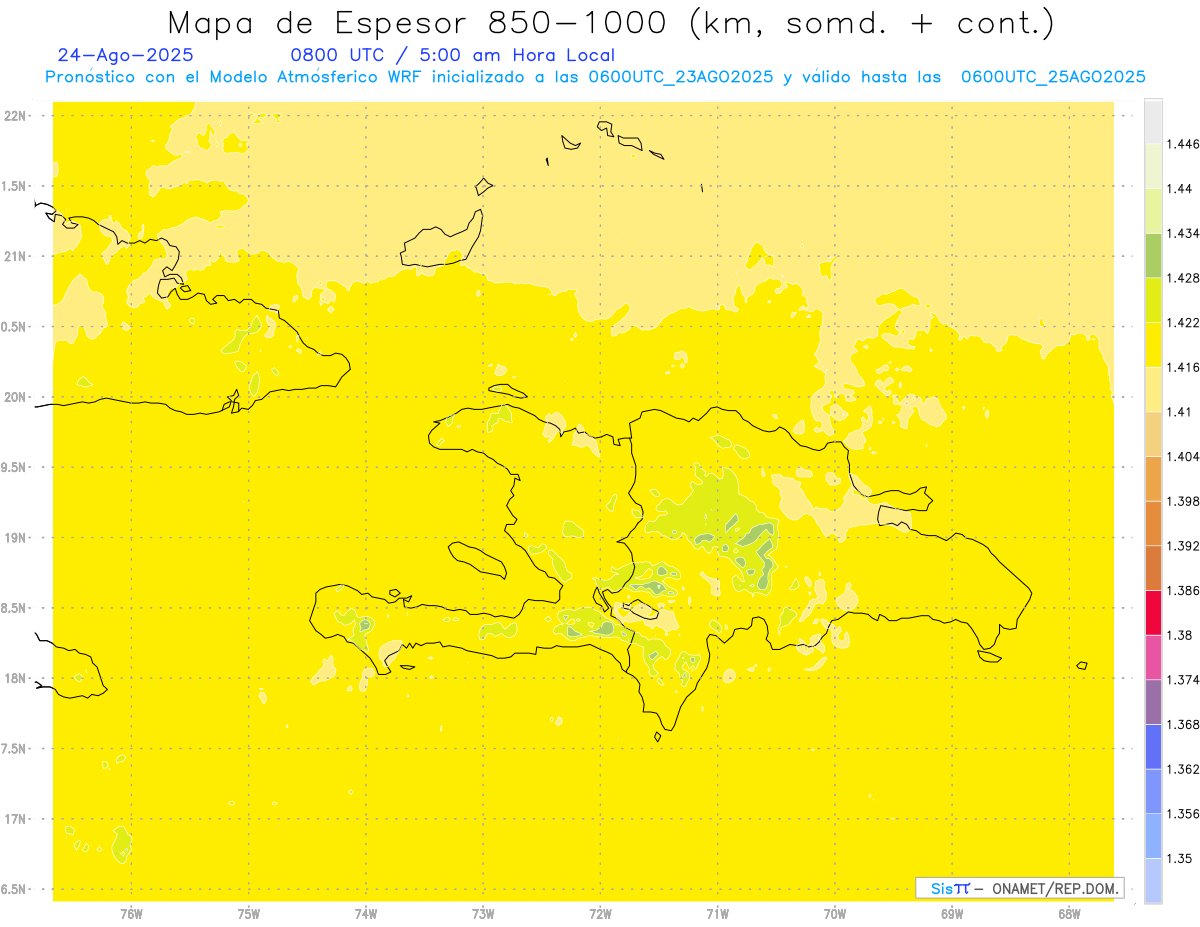Select the longitude label 74W
This screenshot has width=1200, height=927.
366,914
